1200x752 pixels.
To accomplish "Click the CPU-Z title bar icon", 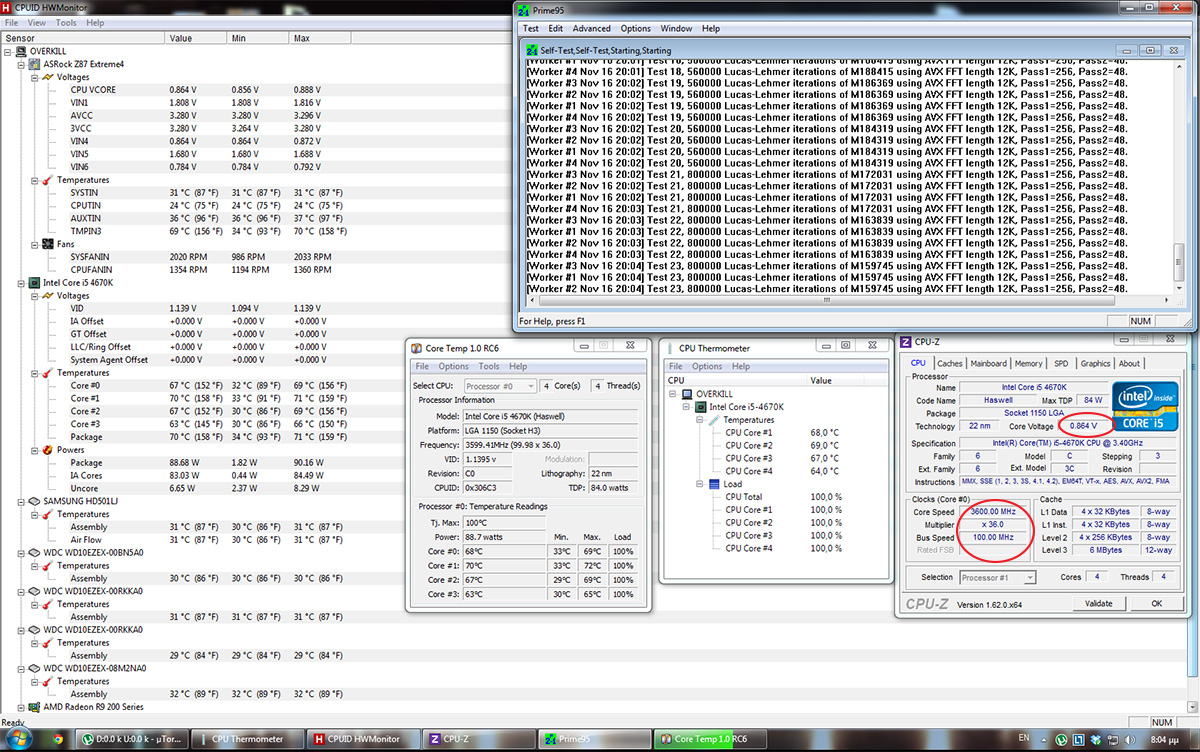I will point(907,343).
